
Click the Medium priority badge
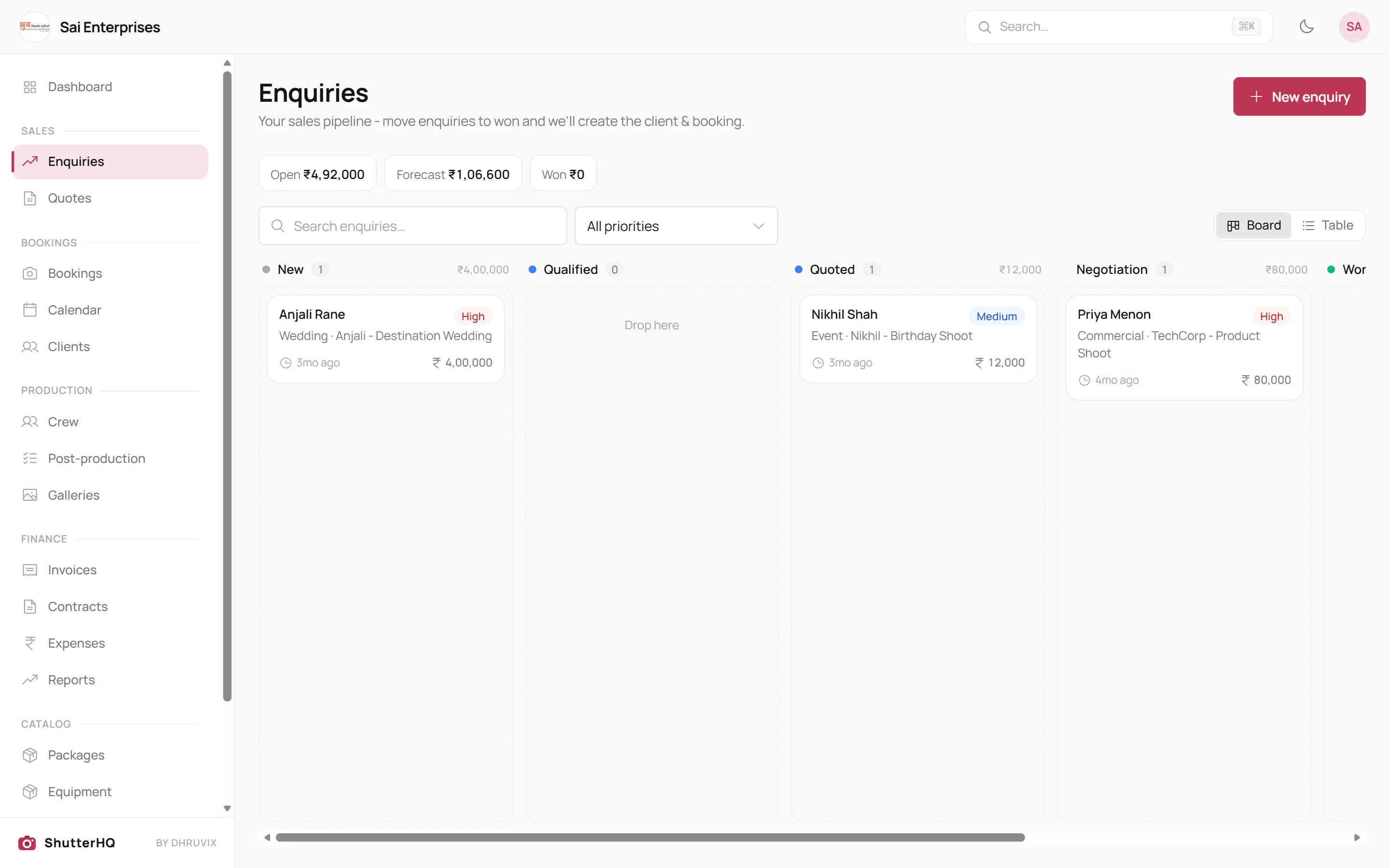[x=996, y=316]
